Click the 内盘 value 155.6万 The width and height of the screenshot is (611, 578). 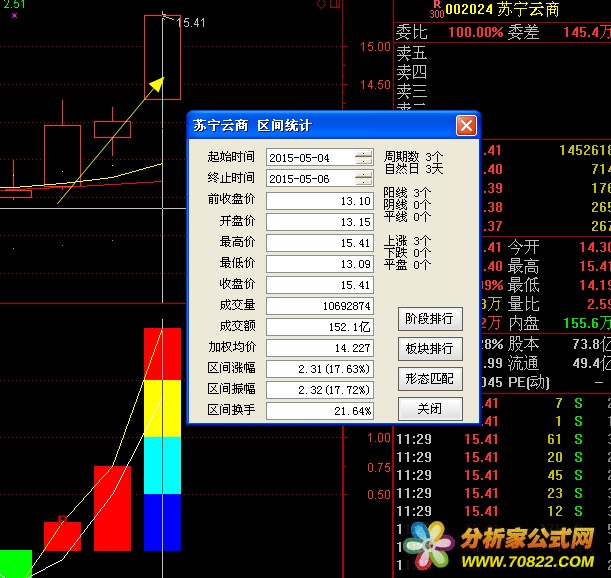[x=587, y=323]
